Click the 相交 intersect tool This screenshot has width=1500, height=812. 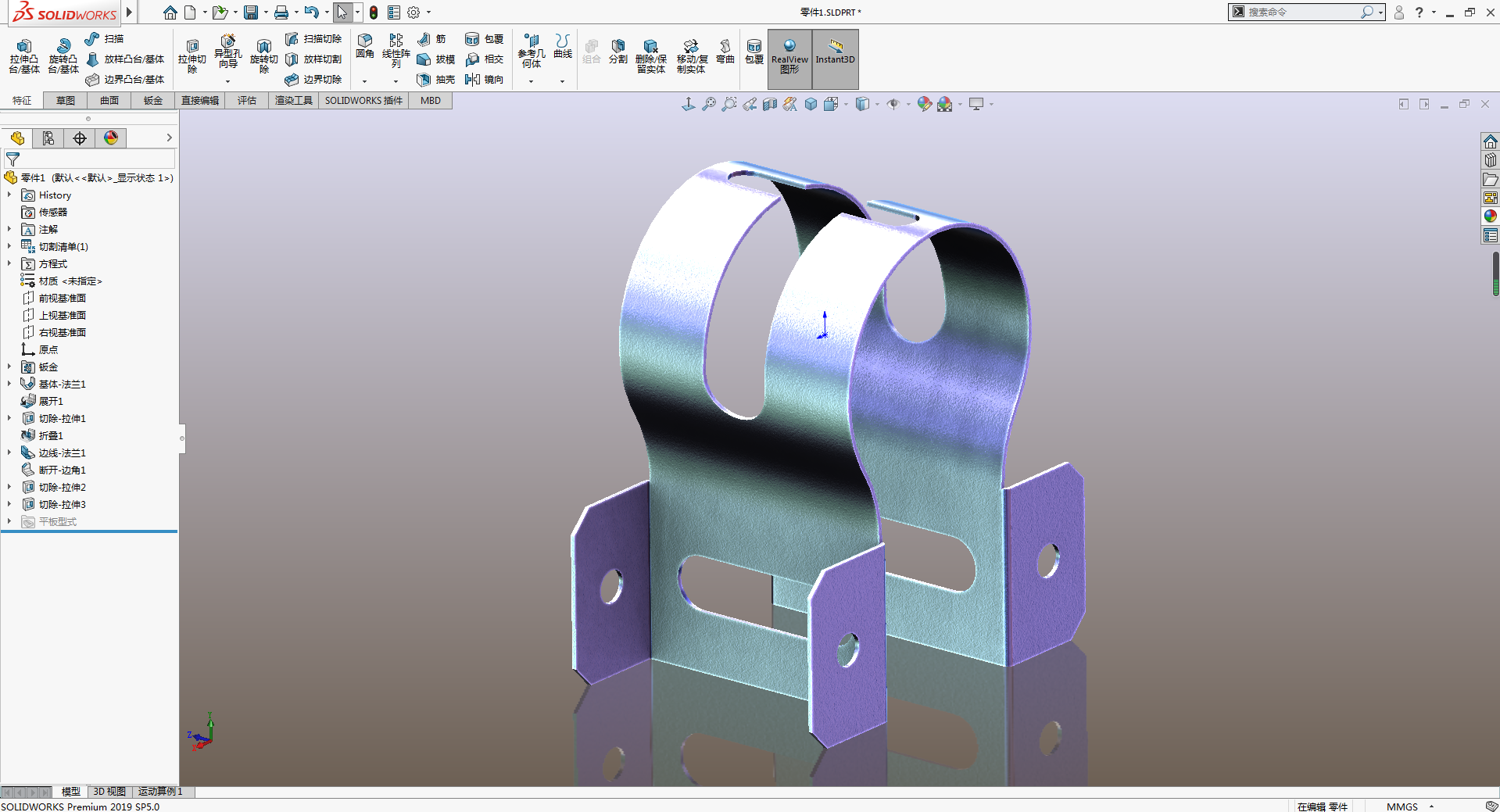click(x=484, y=59)
